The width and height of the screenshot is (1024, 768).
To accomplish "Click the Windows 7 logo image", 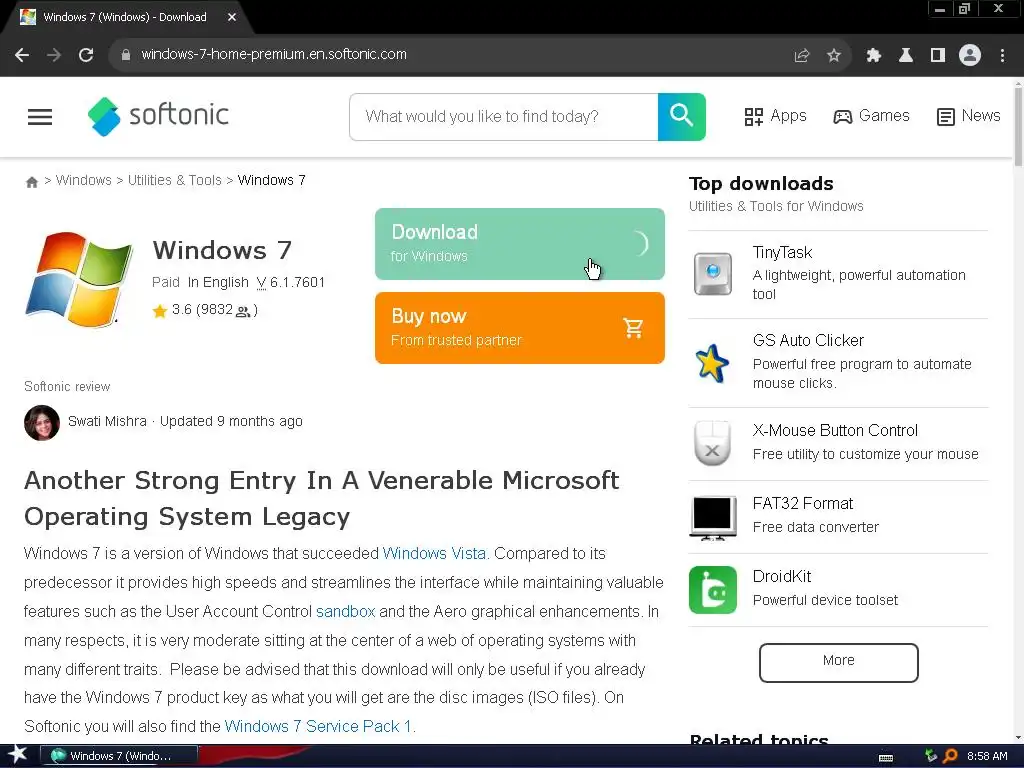I will tap(78, 279).
